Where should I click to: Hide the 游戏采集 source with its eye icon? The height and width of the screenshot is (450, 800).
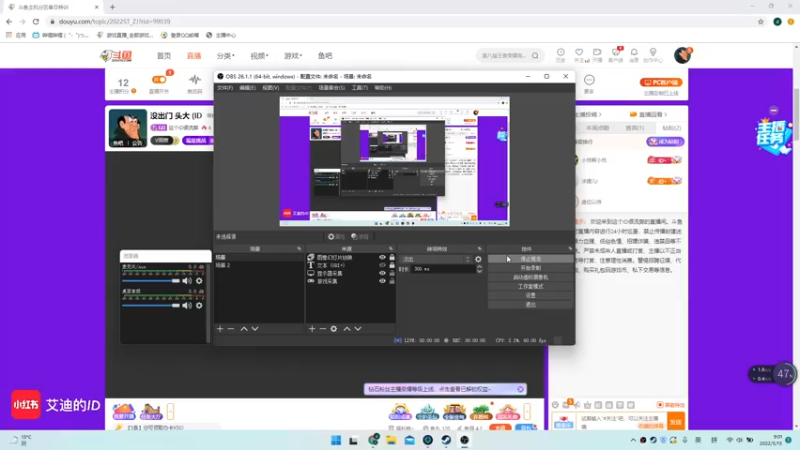pyautogui.click(x=382, y=281)
